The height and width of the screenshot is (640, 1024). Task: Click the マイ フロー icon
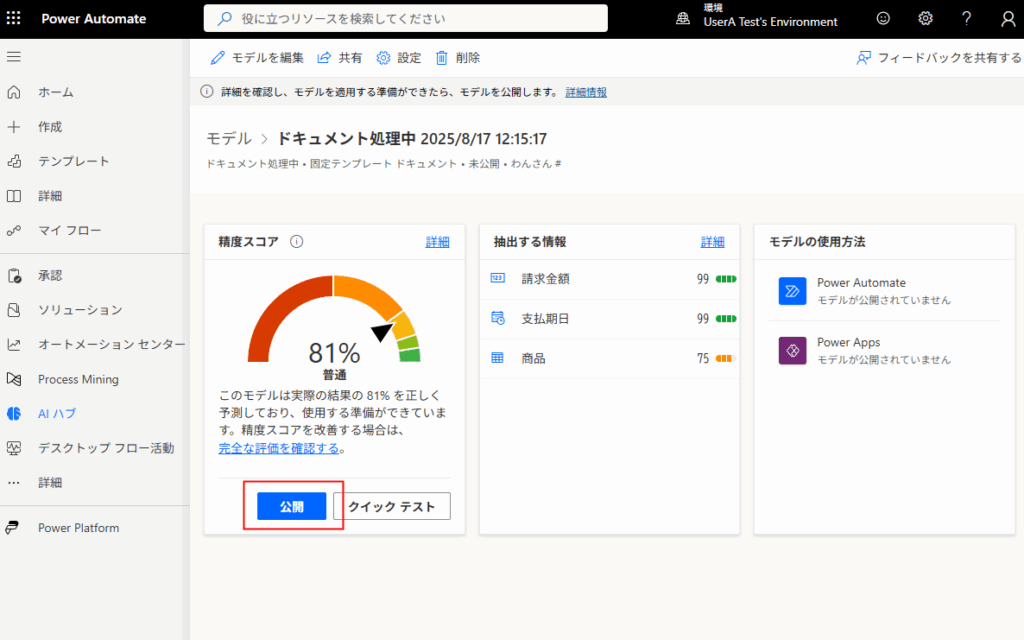pos(14,231)
